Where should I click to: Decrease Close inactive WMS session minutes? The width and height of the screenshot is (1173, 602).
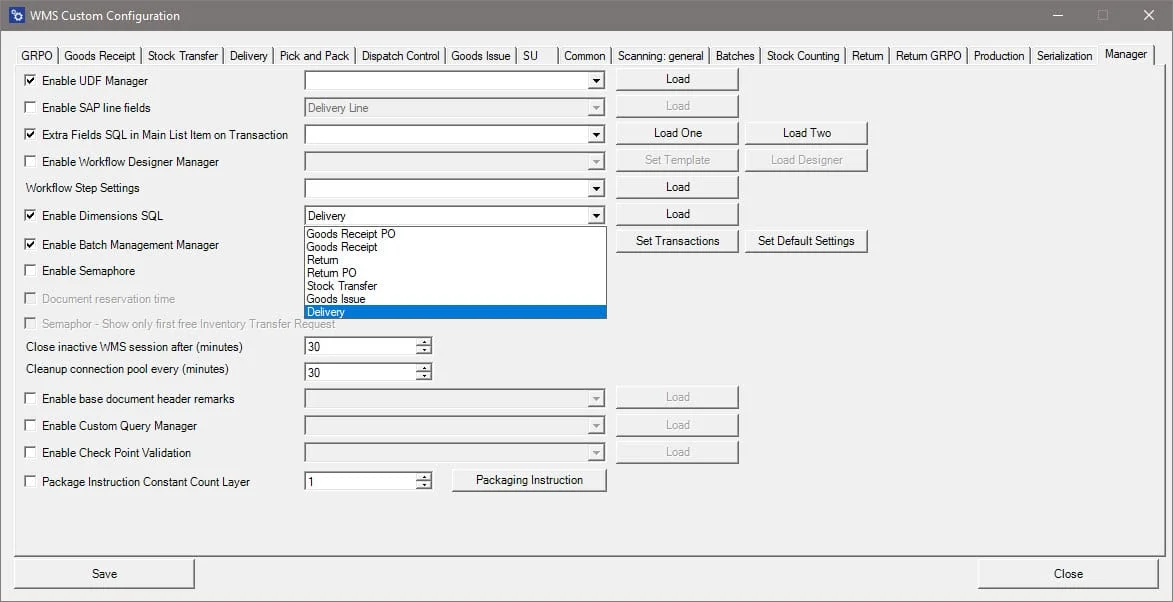click(424, 350)
